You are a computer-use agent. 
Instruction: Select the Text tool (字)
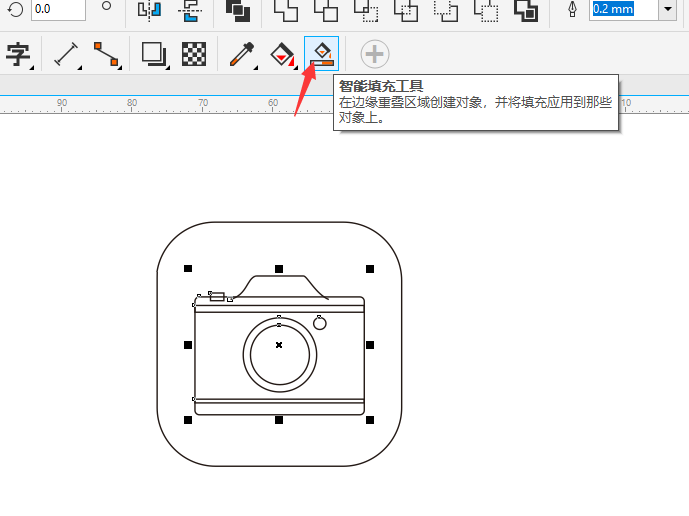(x=18, y=55)
